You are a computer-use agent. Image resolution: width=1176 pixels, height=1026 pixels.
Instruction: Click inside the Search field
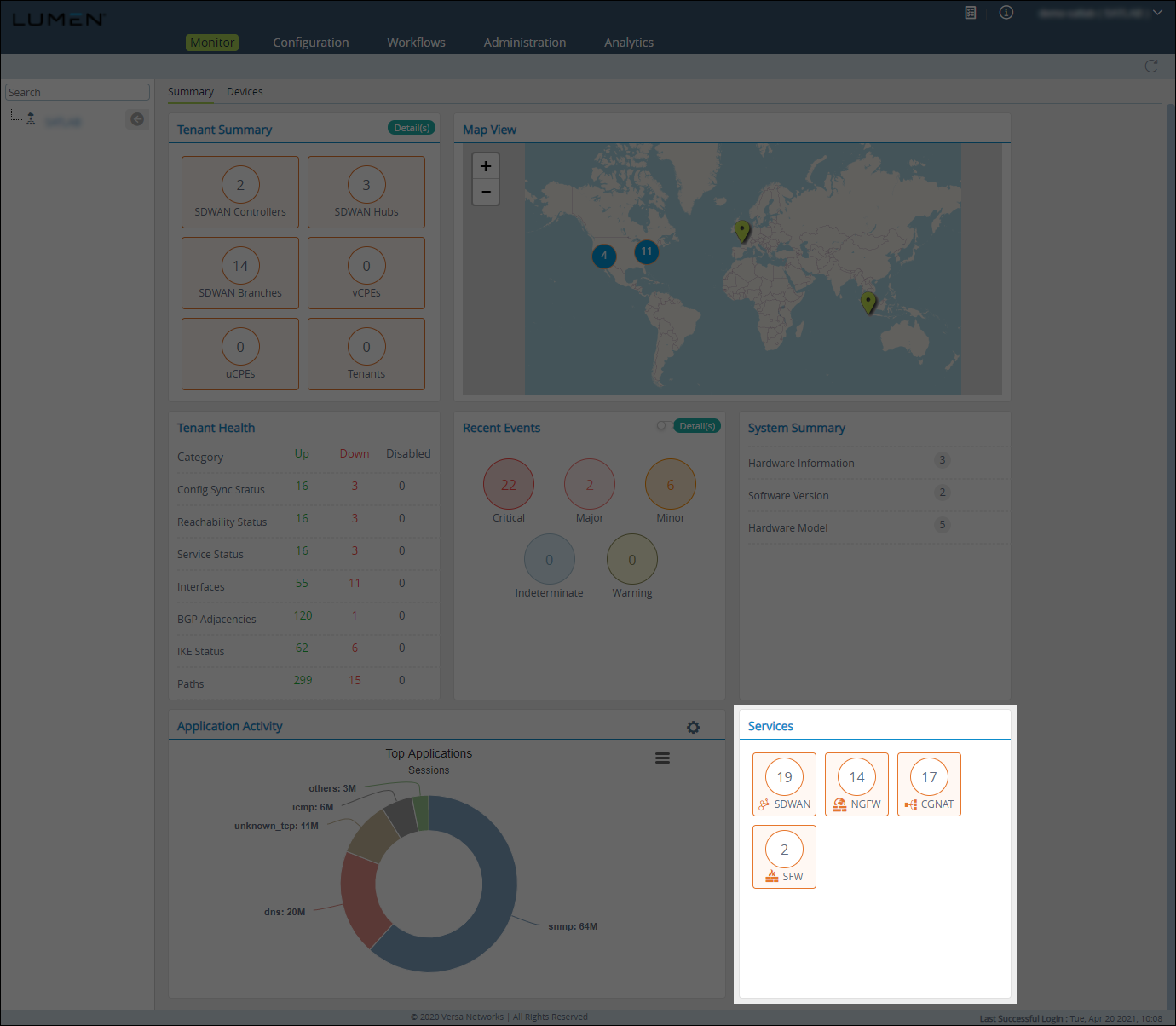click(77, 91)
